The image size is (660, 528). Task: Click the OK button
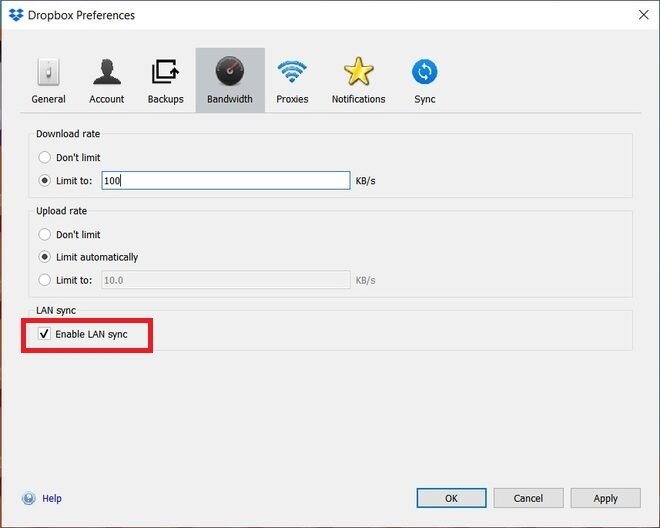pos(451,498)
